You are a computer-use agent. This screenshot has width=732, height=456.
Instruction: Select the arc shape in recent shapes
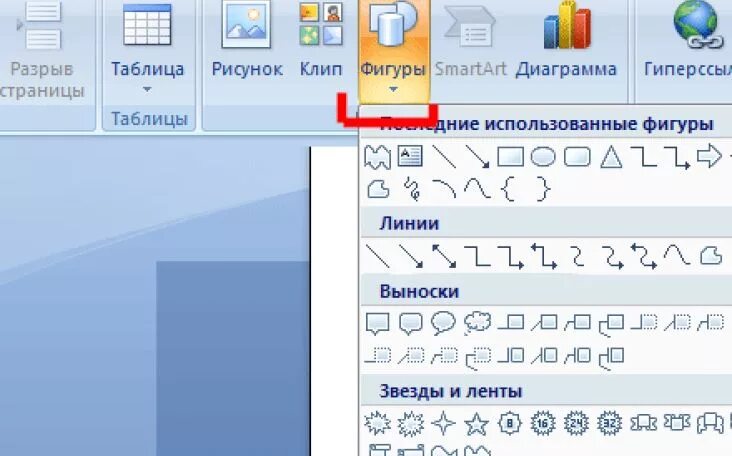(444, 189)
